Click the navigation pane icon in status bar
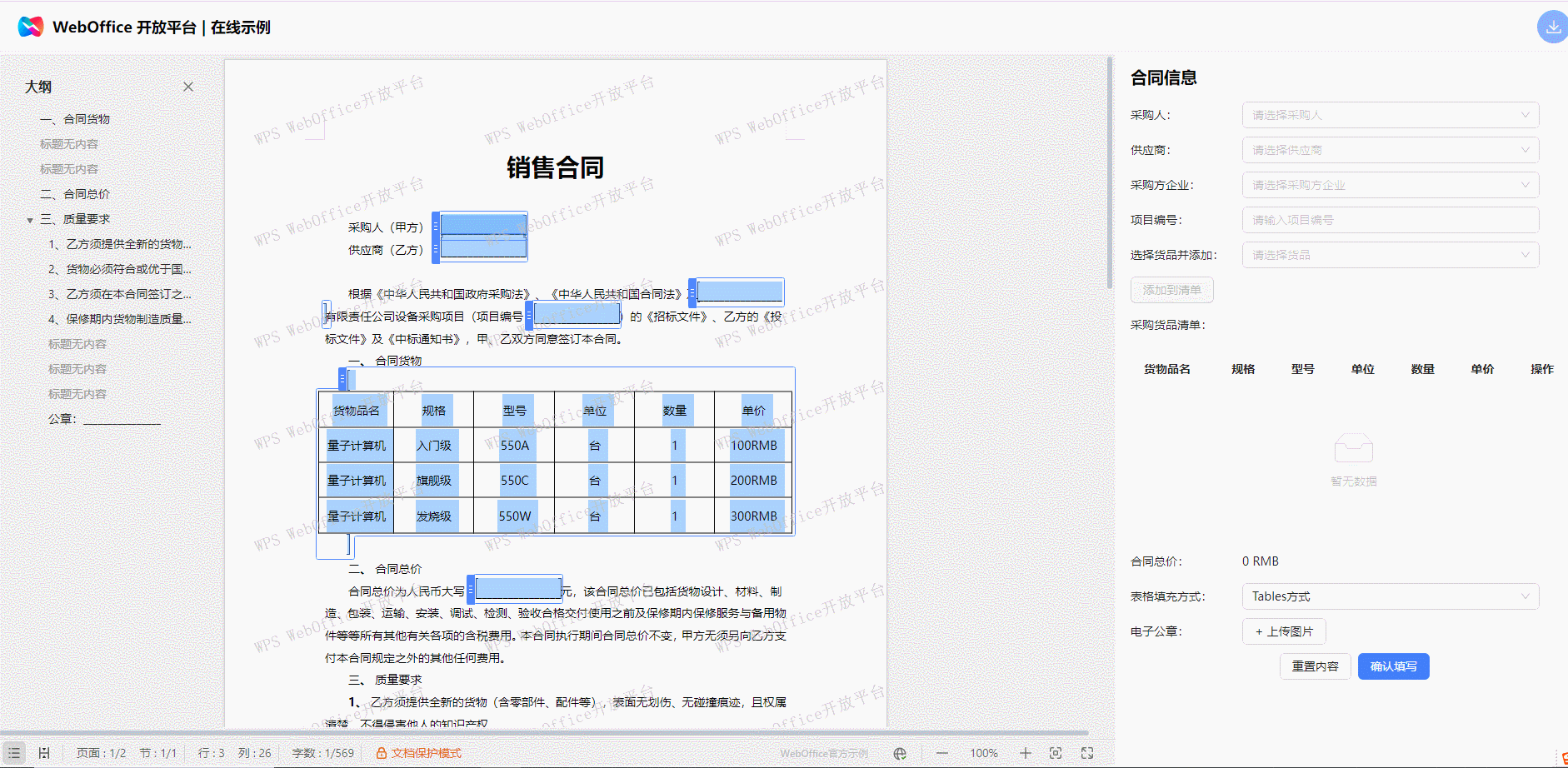This screenshot has width=1568, height=768. pyautogui.click(x=44, y=753)
